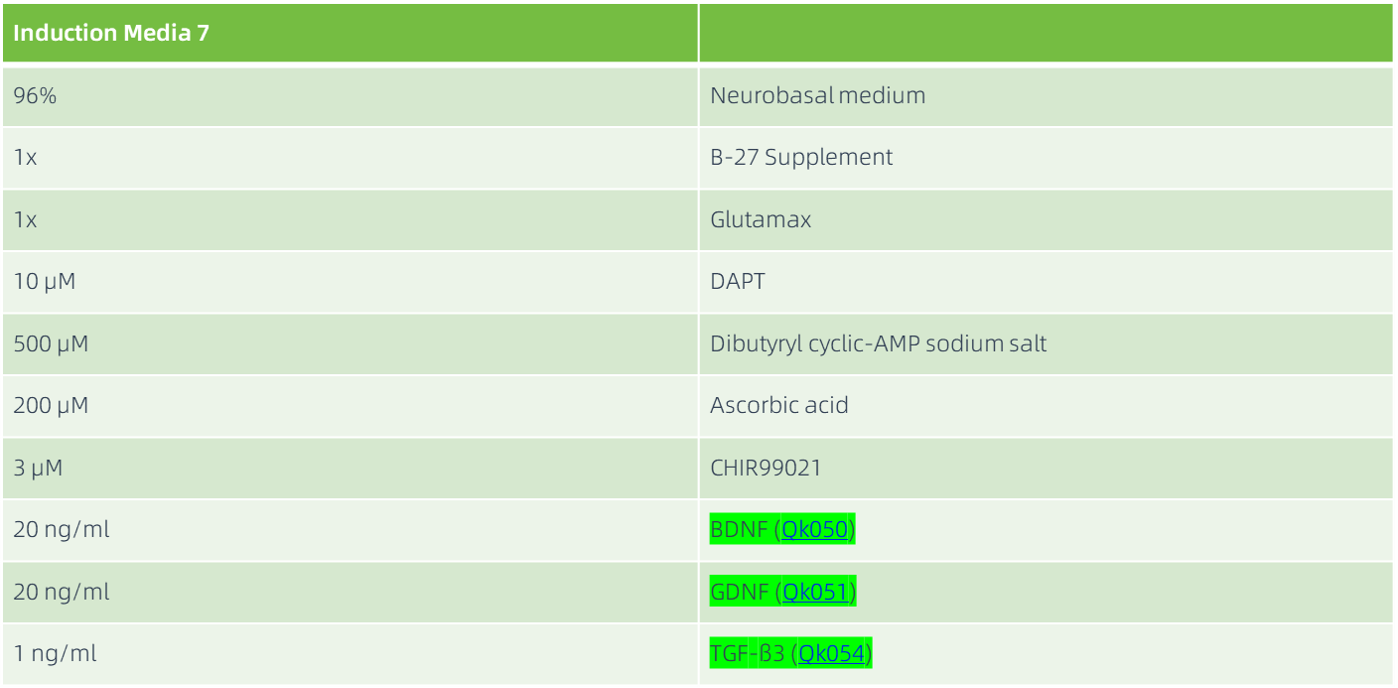1398x688 pixels.
Task: Follow the Qk054 hyperlink
Action: pos(832,654)
